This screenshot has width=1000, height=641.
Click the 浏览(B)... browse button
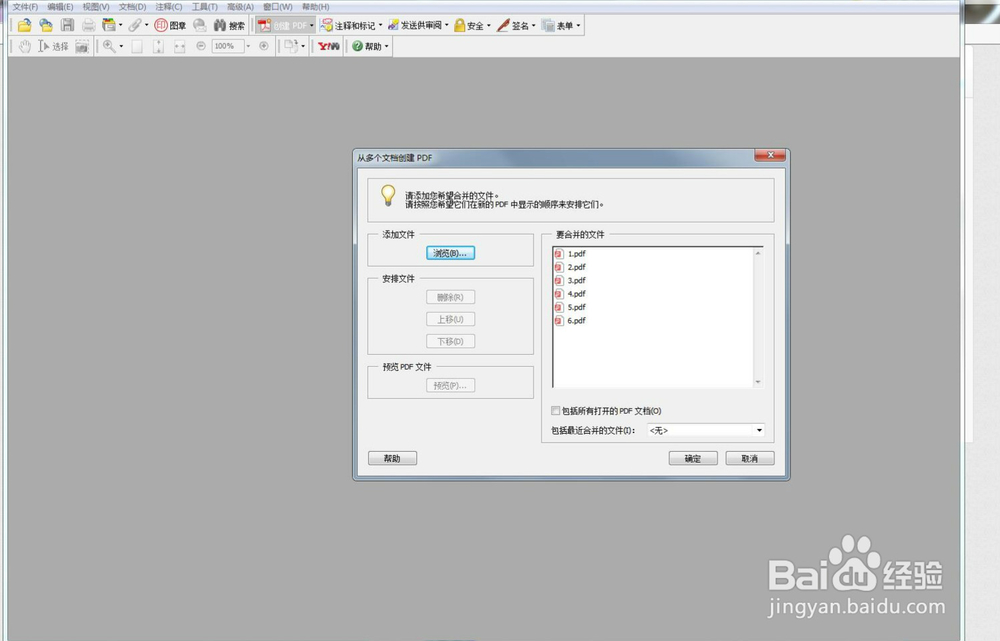point(450,253)
